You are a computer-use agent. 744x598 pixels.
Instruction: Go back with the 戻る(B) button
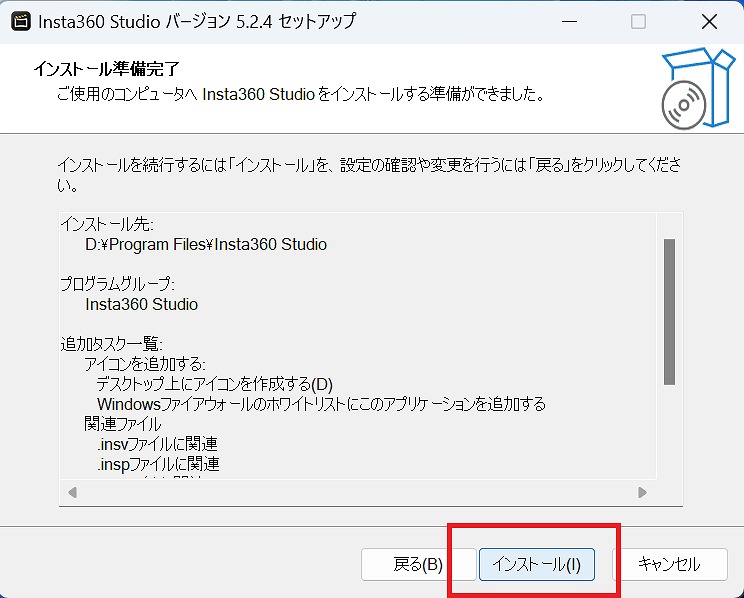pos(418,564)
